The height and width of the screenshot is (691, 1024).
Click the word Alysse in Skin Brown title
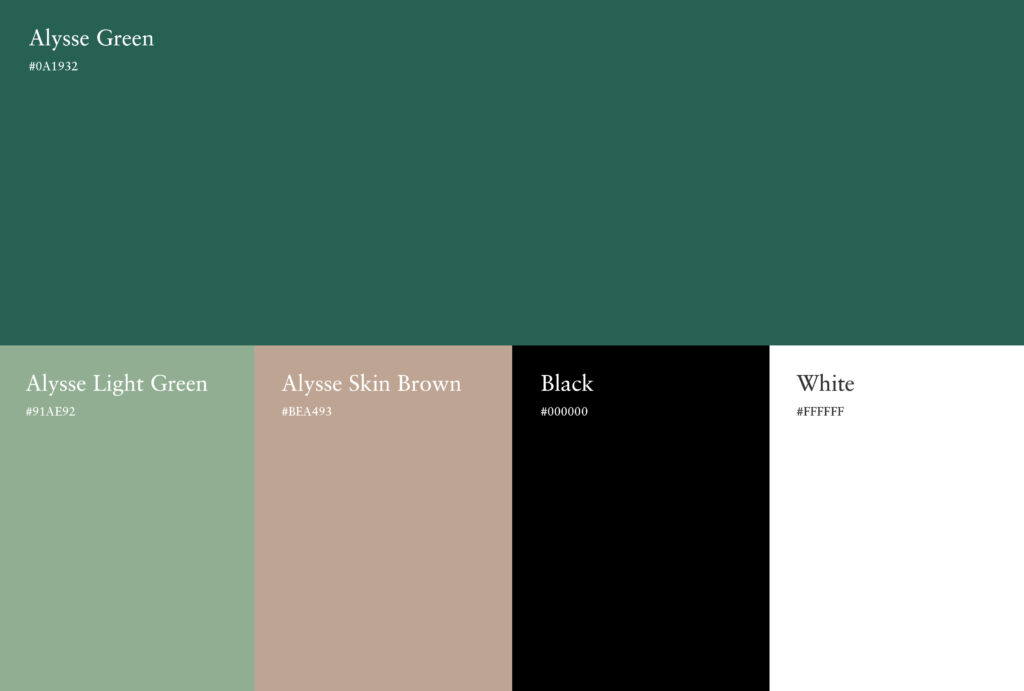click(x=312, y=384)
